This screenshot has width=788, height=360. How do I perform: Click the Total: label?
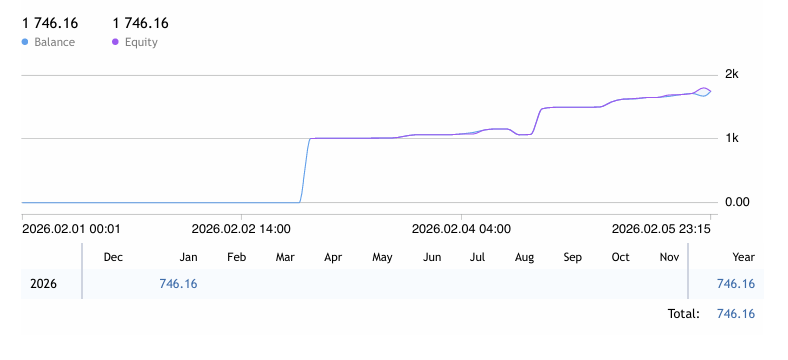coord(683,314)
